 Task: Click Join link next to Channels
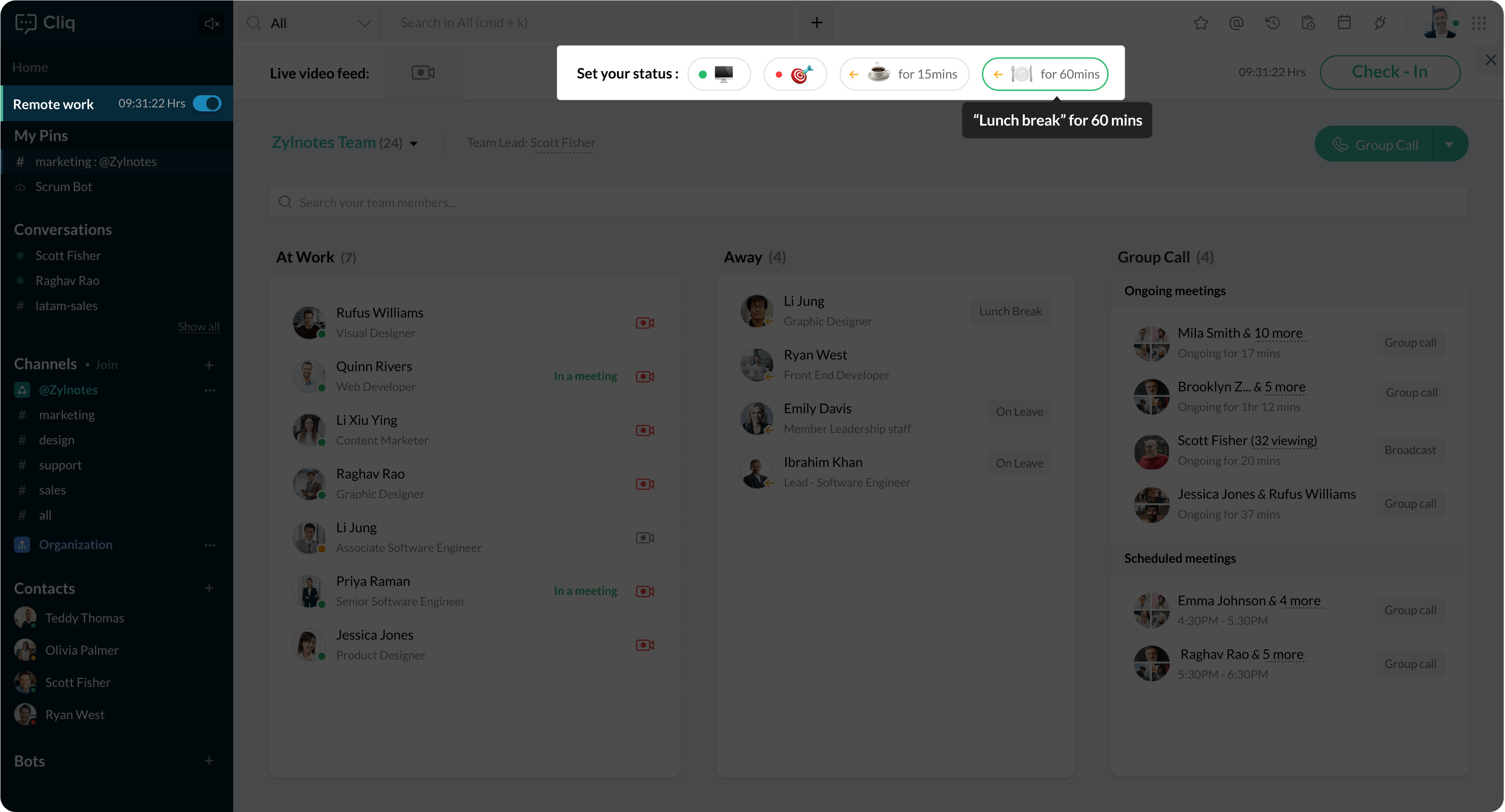click(x=106, y=365)
